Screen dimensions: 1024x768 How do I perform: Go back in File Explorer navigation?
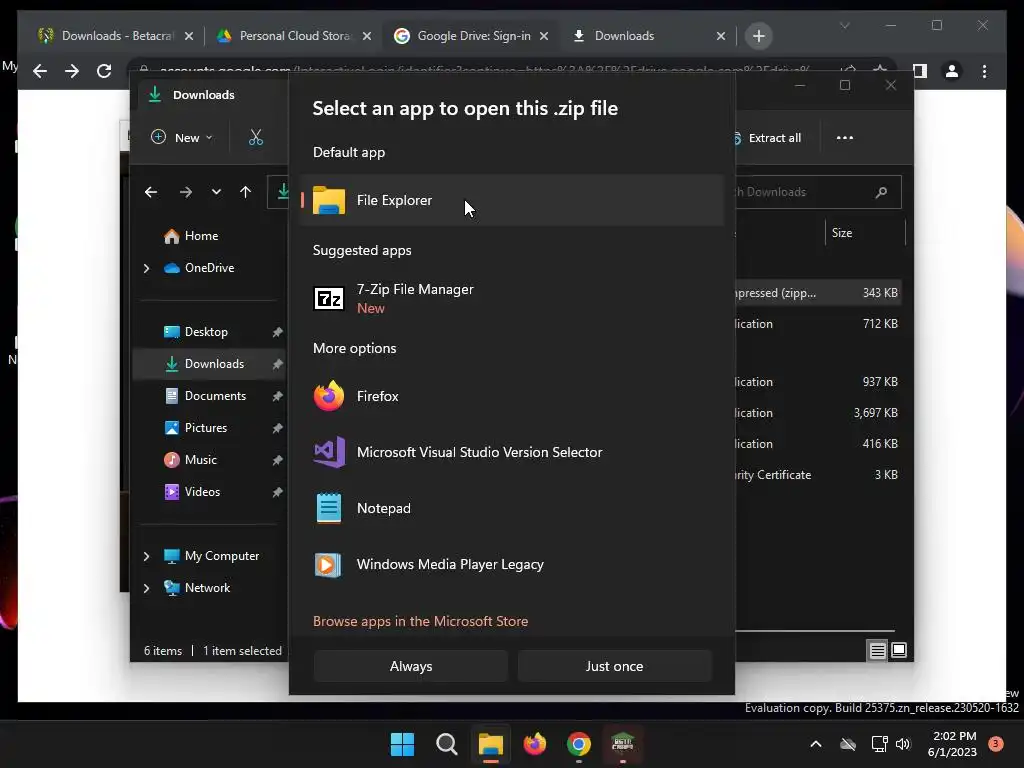coord(151,192)
